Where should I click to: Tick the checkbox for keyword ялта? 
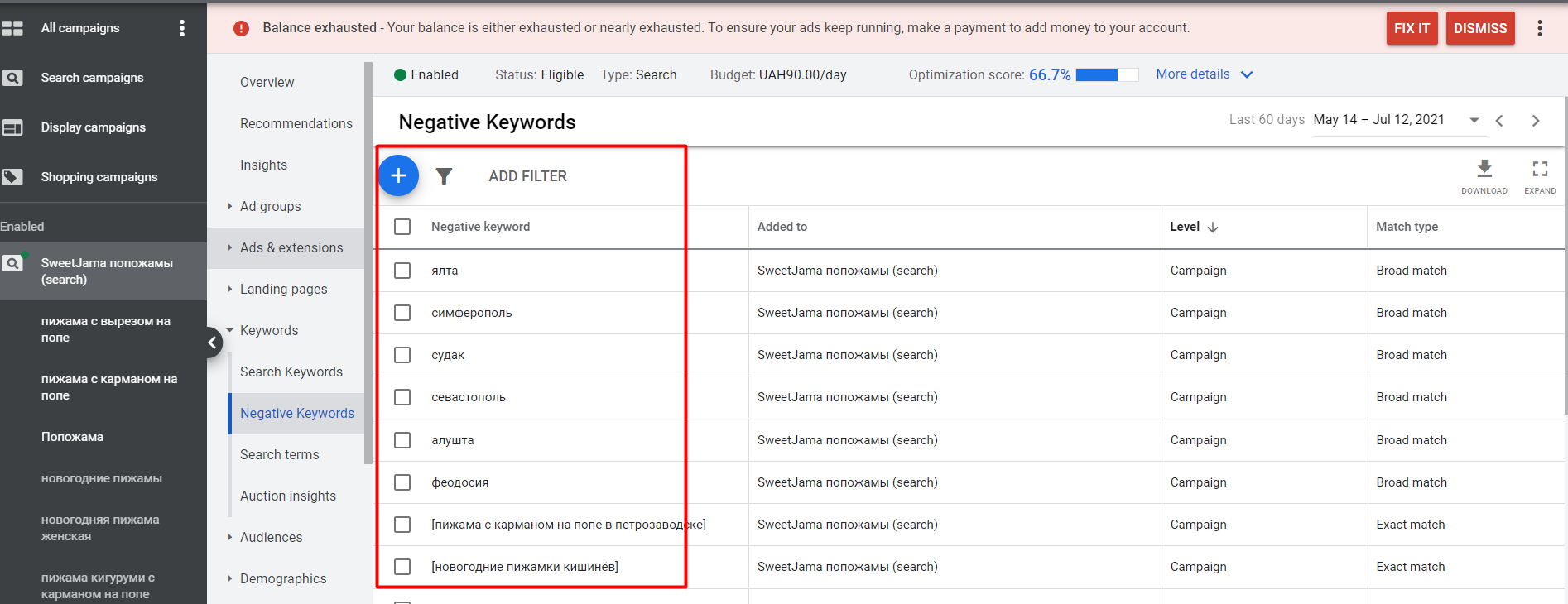pos(402,271)
